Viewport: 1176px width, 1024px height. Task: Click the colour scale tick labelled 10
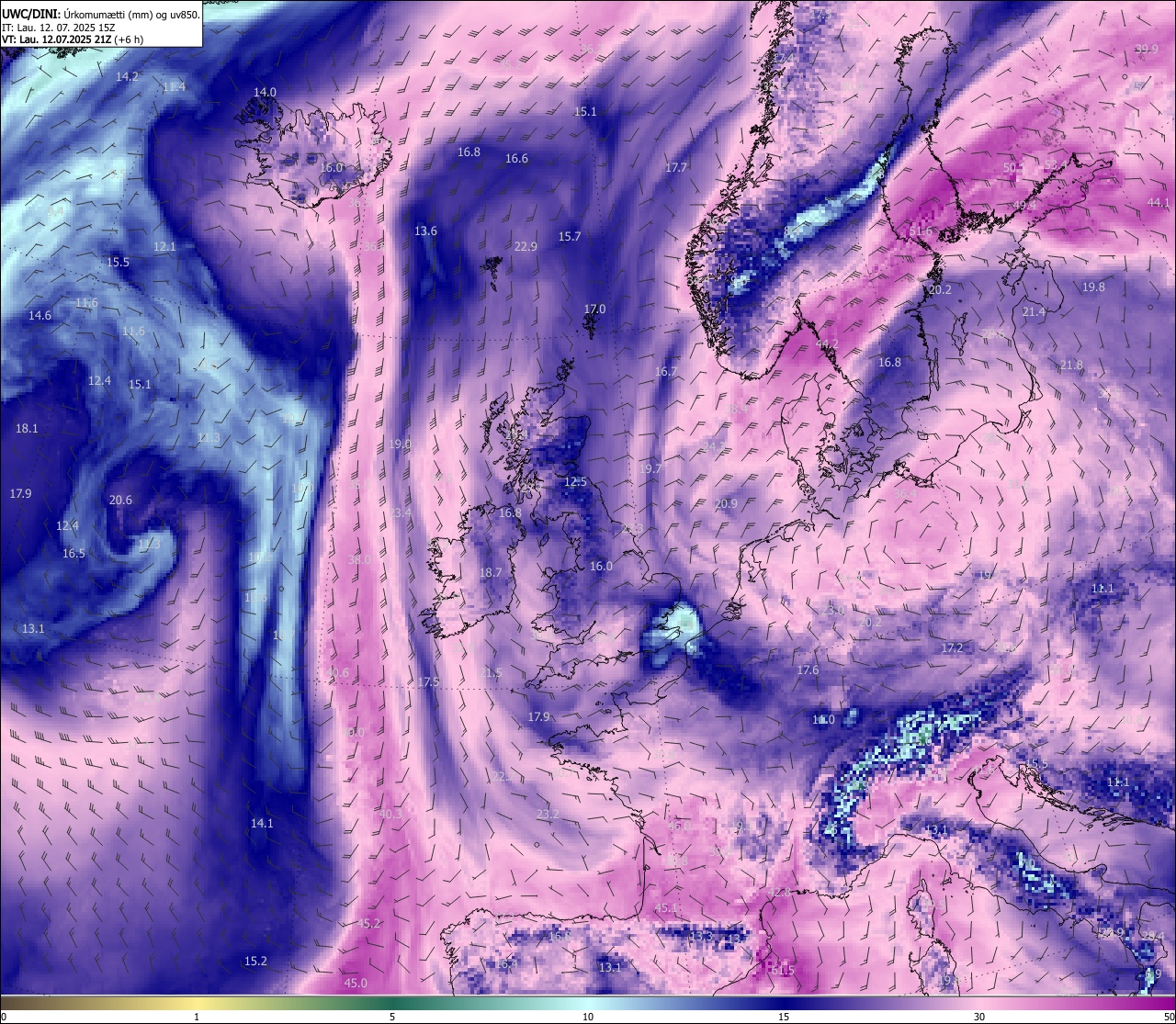[x=588, y=1017]
